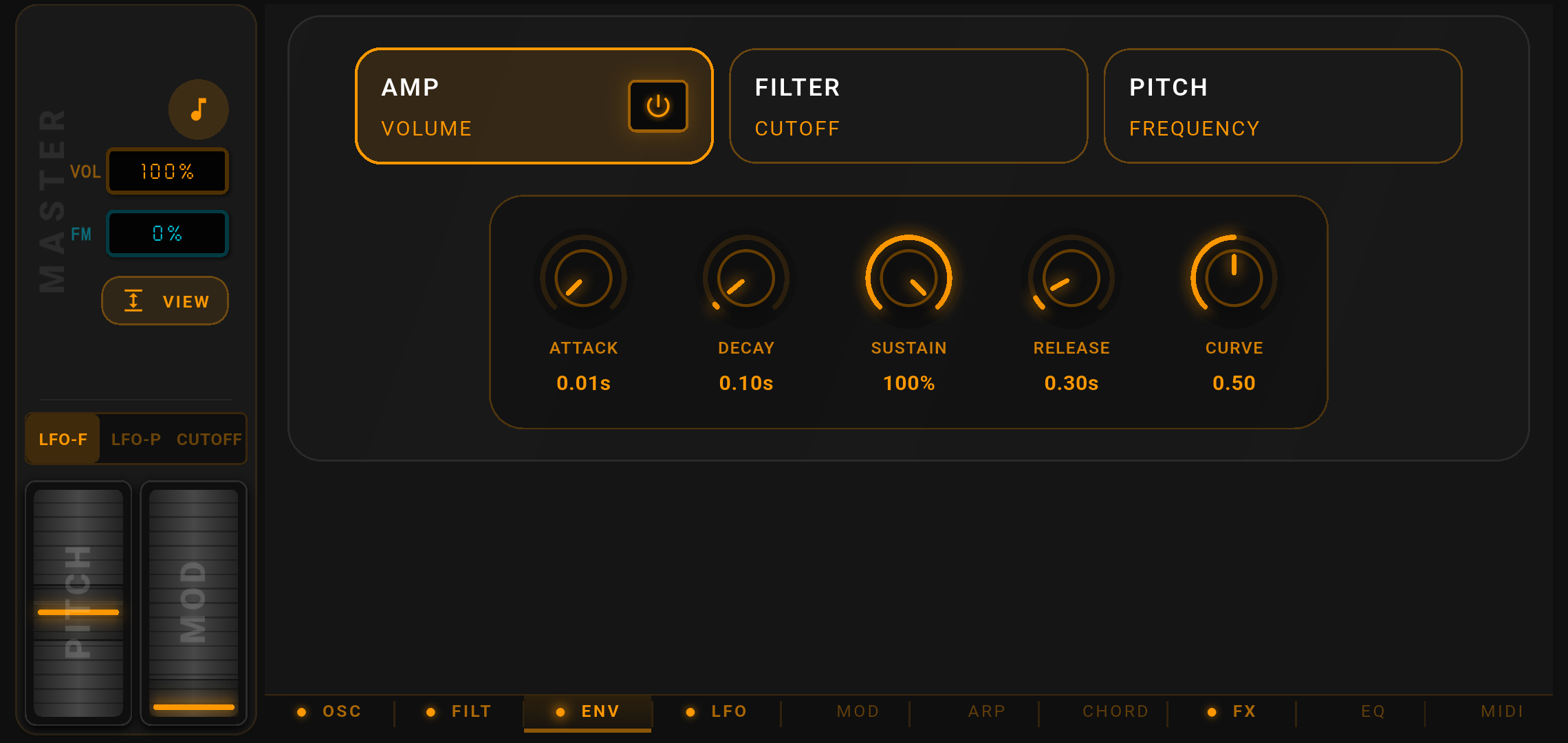Open the PITCH FREQUENCY envelope panel
The width and height of the screenshot is (1568, 743).
(x=1283, y=106)
